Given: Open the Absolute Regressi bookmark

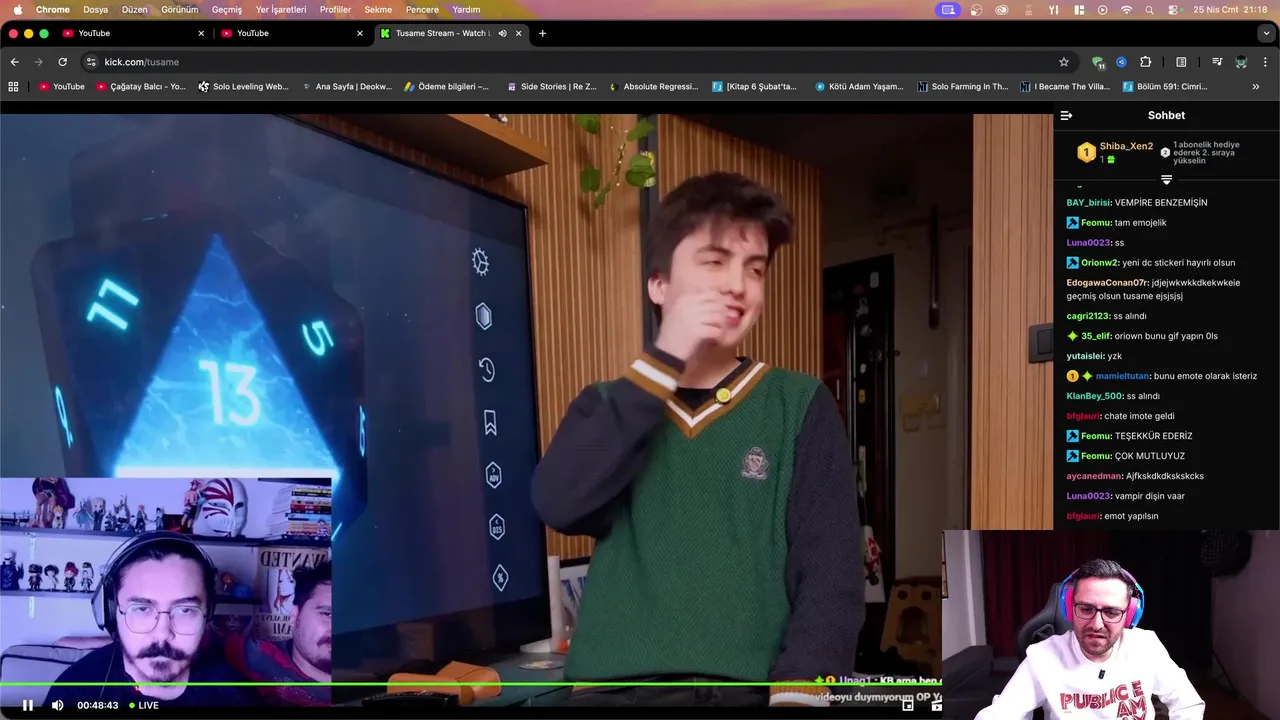Looking at the screenshot, I should (654, 87).
